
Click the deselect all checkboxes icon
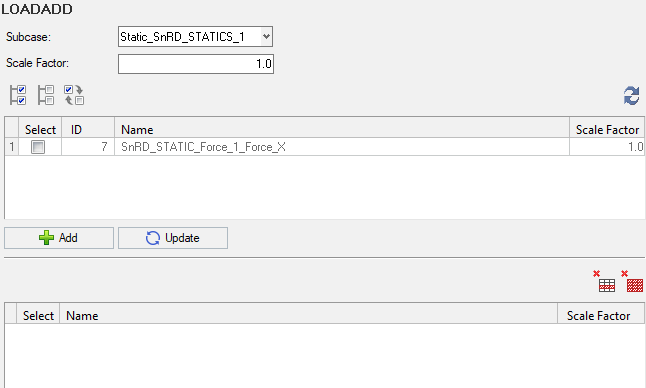point(46,95)
